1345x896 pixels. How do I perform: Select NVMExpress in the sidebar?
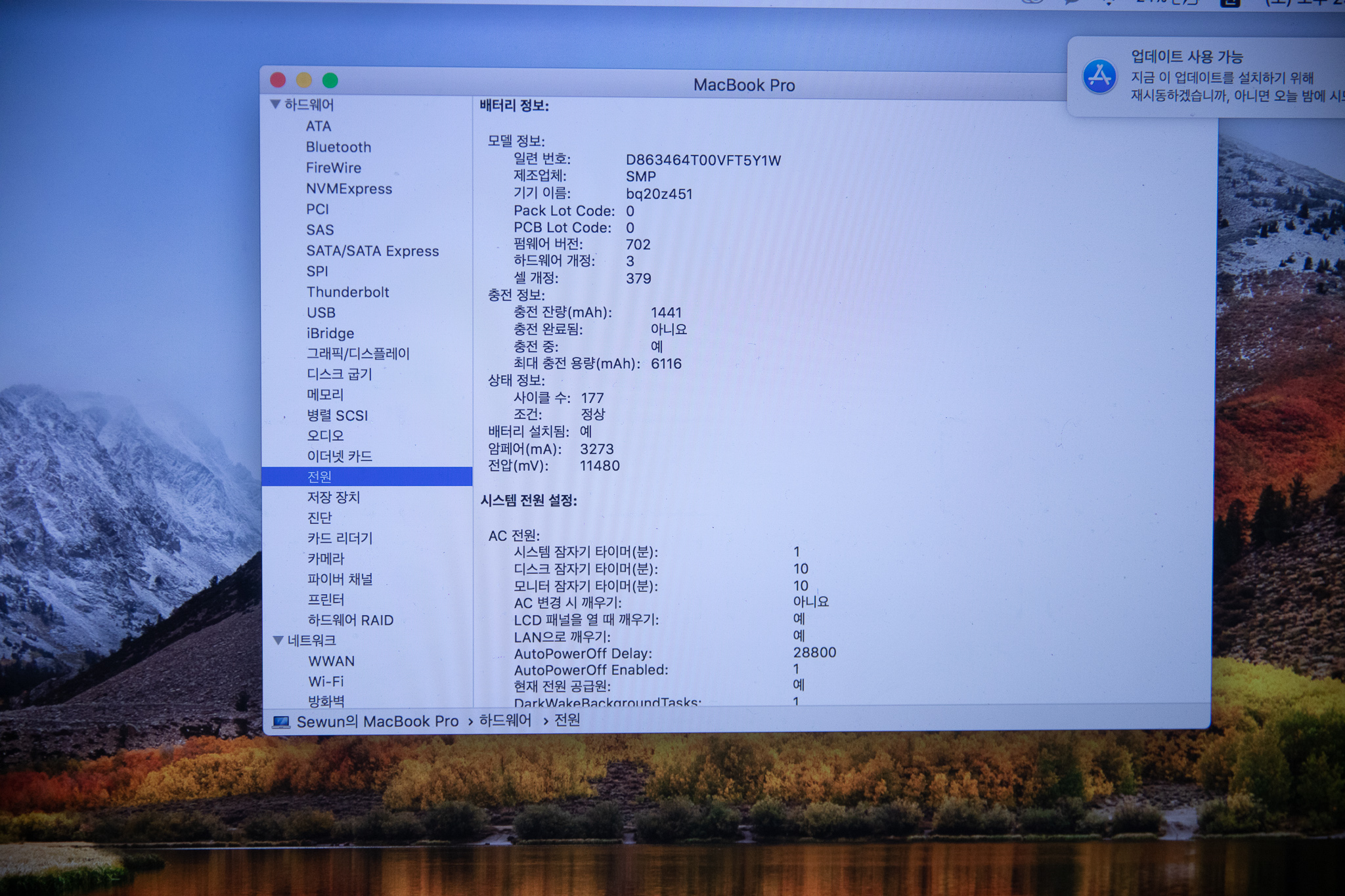point(349,189)
